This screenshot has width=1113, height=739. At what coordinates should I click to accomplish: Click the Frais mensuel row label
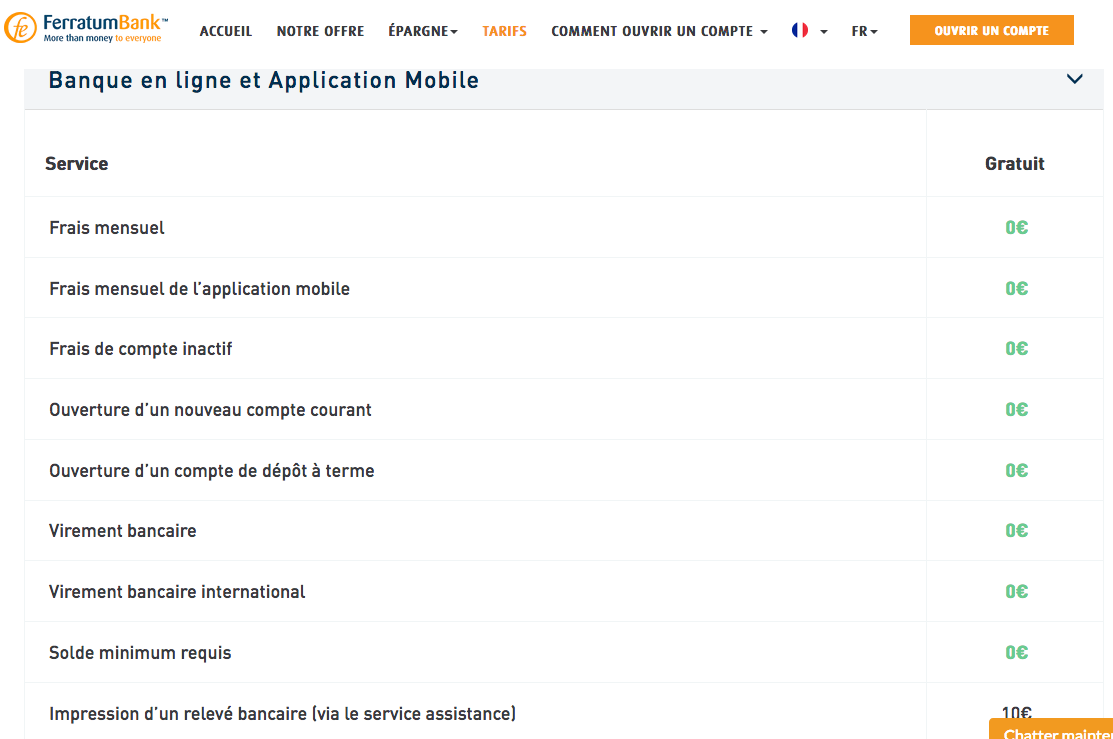[x=107, y=228]
